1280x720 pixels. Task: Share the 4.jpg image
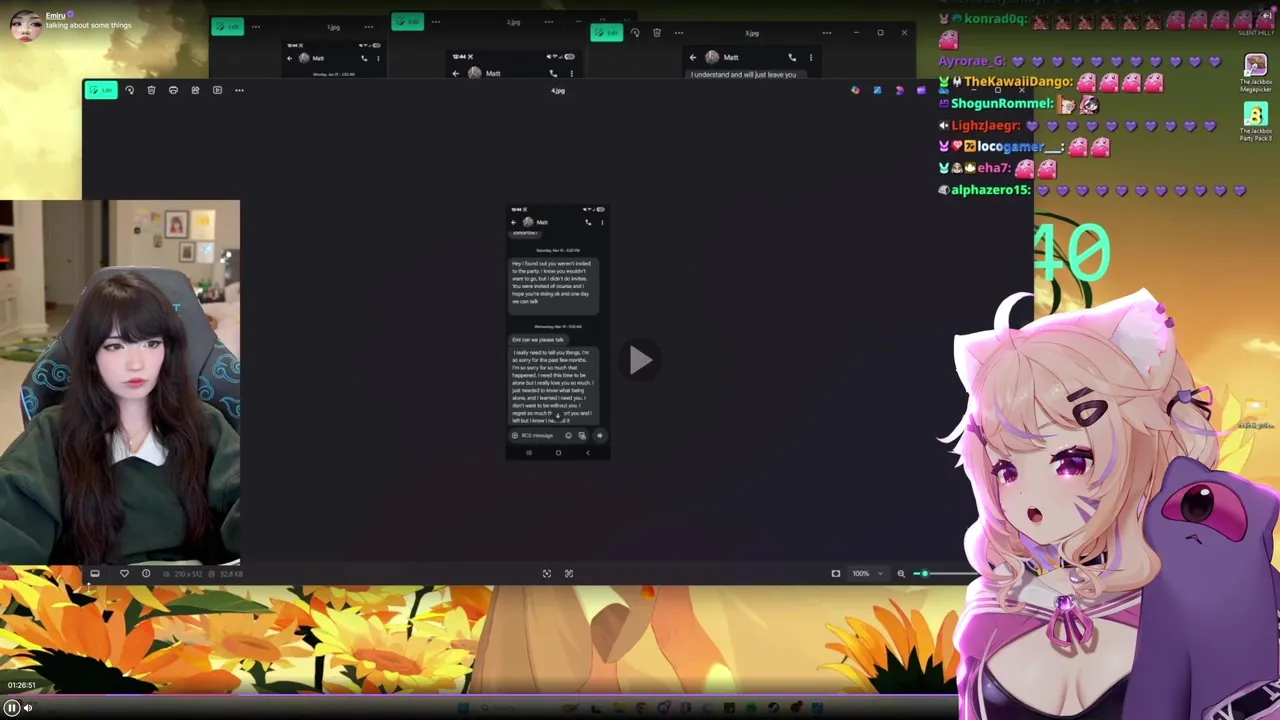tap(195, 90)
